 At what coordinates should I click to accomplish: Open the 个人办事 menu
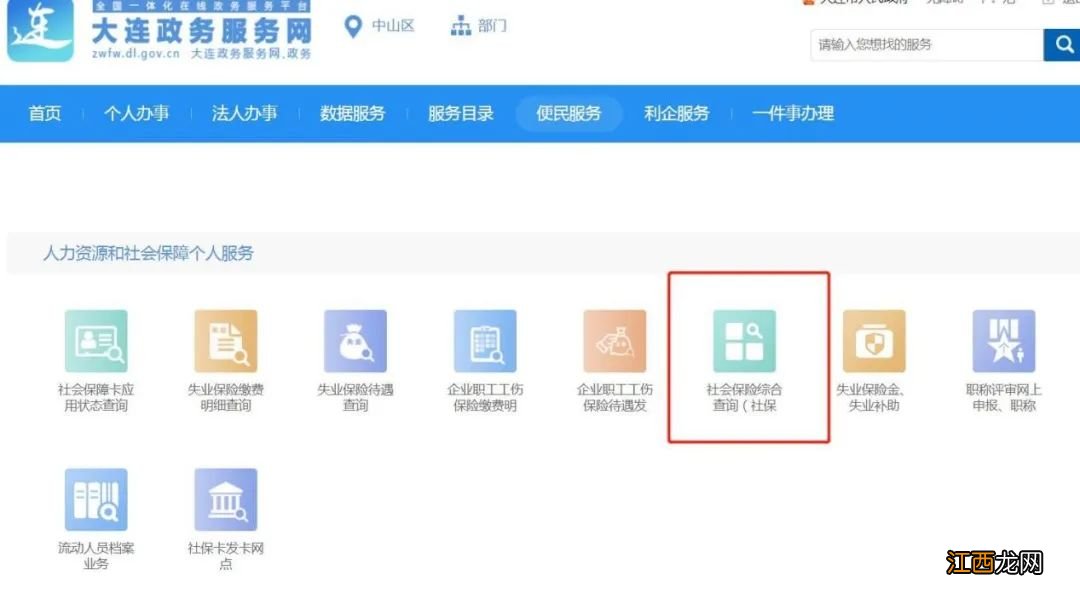tap(137, 114)
